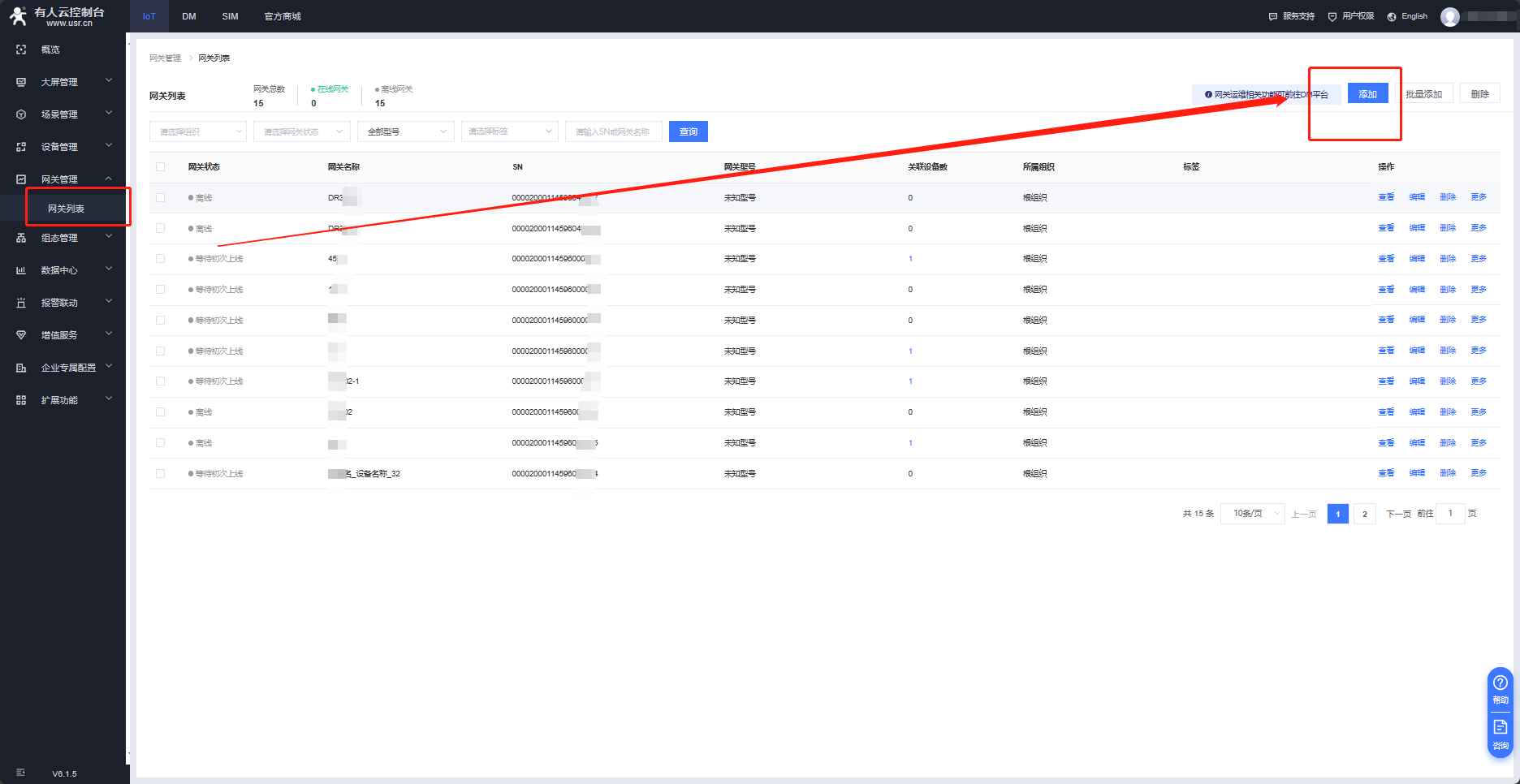
Task: Click the SN or gateway name input field
Action: point(613,131)
